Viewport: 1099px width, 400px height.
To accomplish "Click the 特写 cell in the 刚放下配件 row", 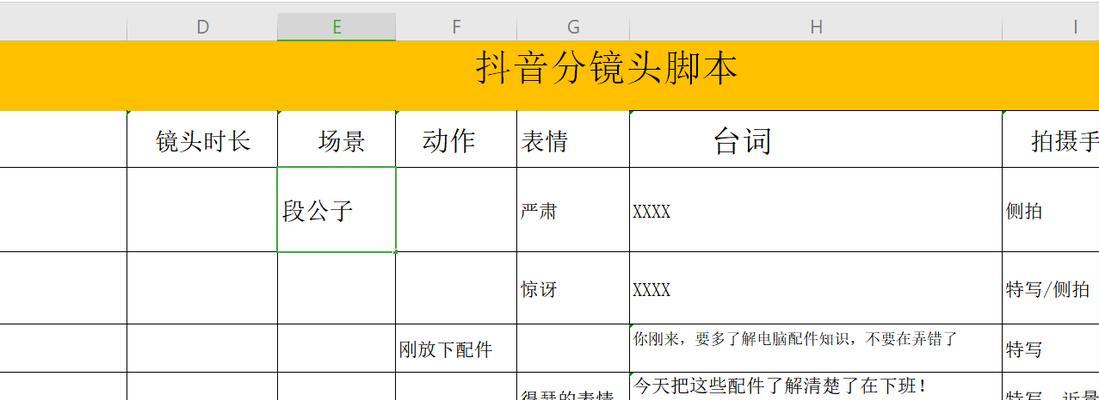I will pos(1051,348).
